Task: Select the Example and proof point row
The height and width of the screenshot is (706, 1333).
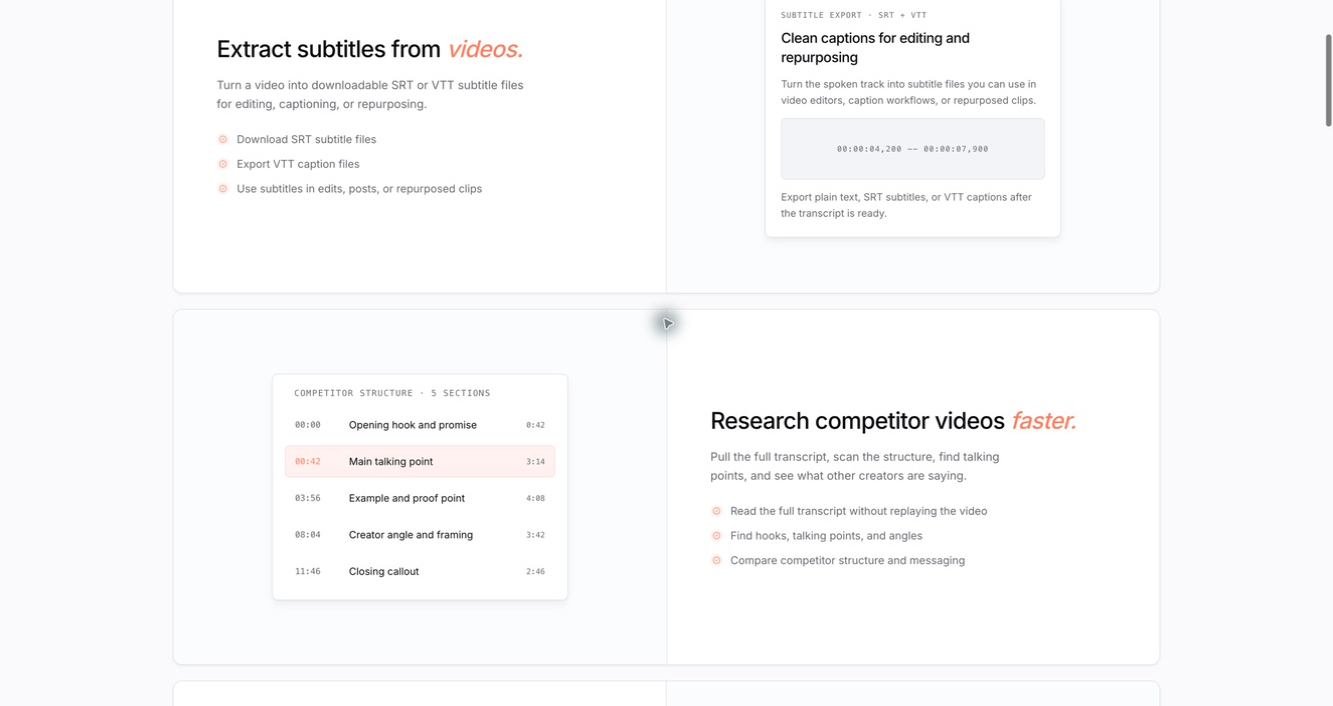Action: pyautogui.click(x=420, y=498)
